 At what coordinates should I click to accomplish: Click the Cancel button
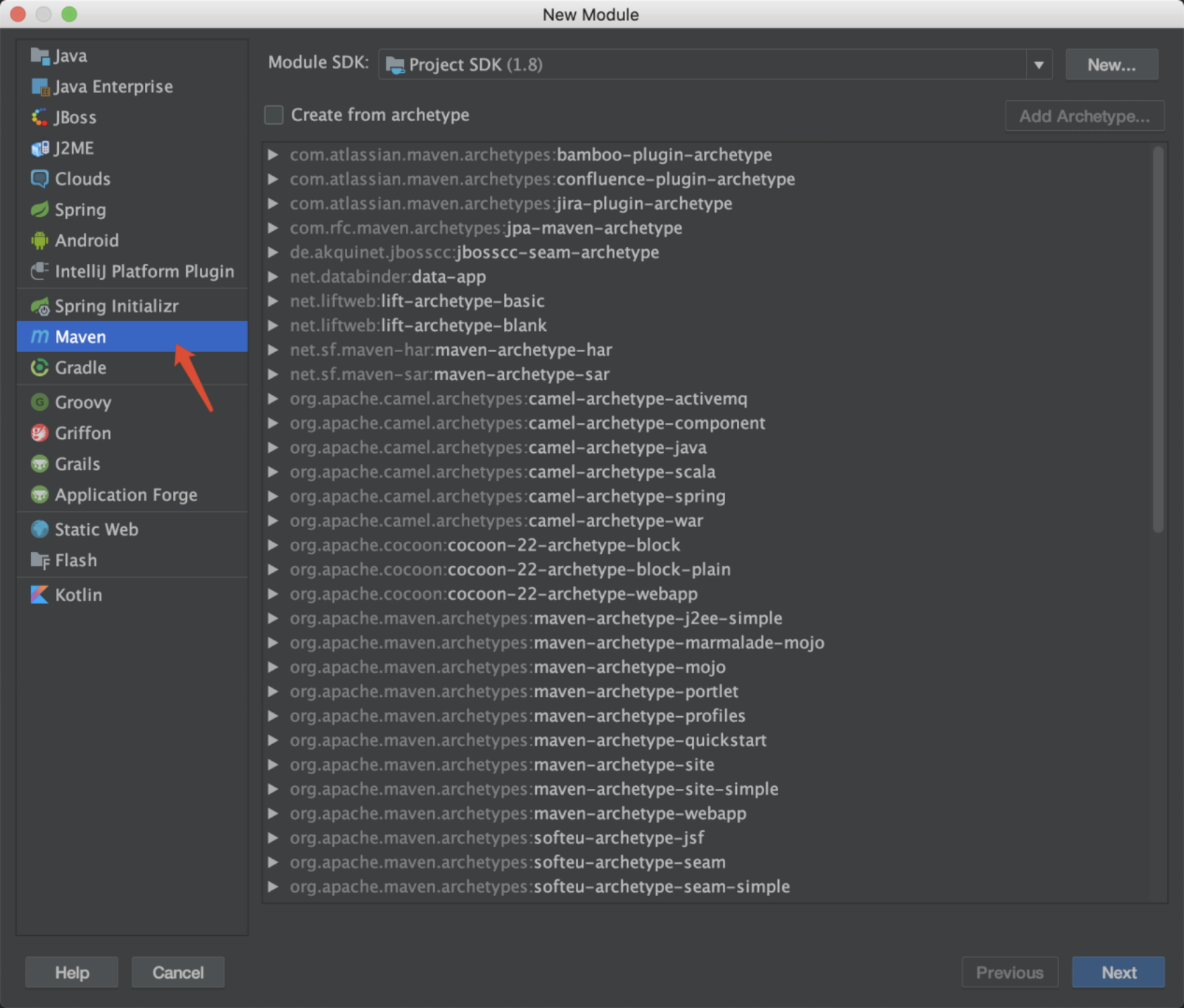click(x=178, y=972)
